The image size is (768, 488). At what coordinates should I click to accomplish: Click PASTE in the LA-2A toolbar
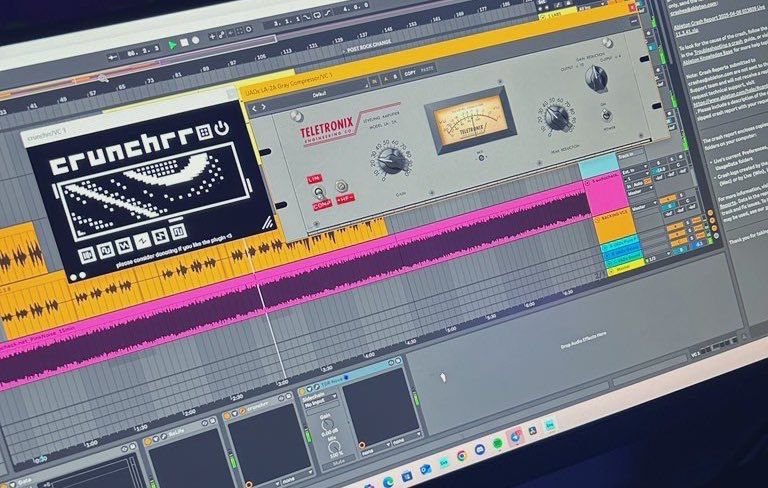(x=428, y=70)
